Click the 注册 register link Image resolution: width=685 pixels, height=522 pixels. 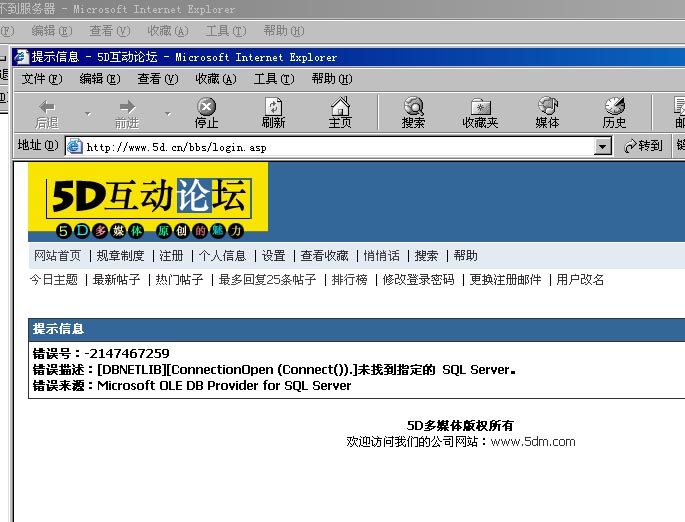(171, 256)
